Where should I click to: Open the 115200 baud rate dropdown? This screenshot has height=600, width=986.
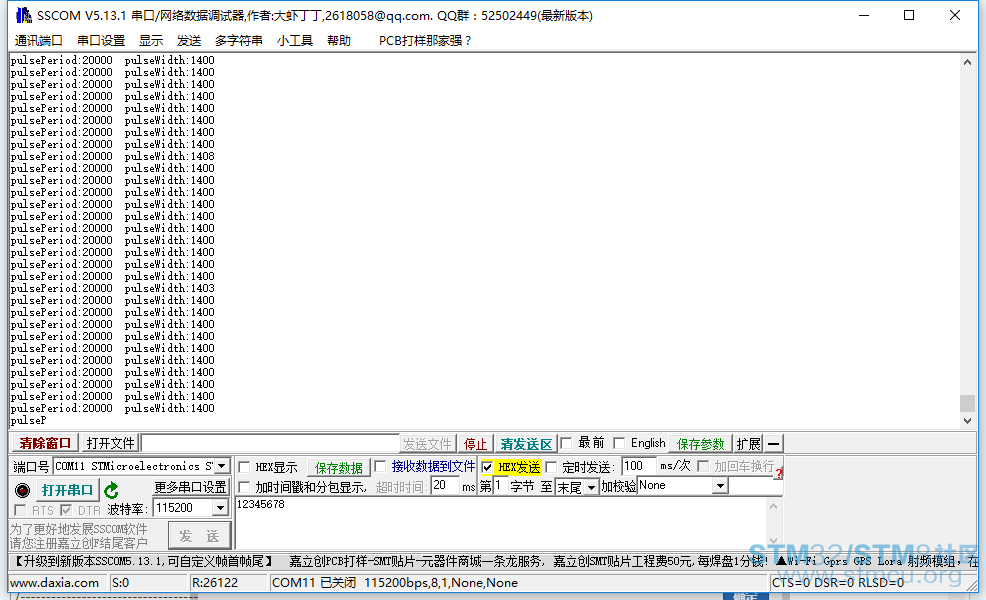click(220, 507)
